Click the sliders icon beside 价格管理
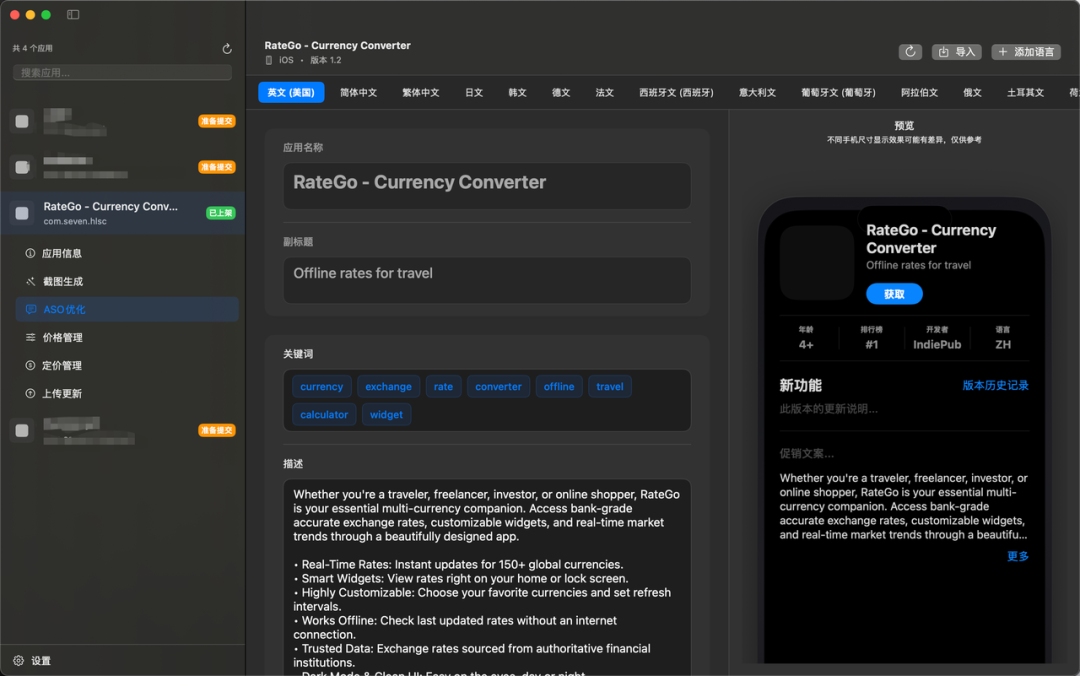Viewport: 1080px width, 676px height. [x=30, y=338]
